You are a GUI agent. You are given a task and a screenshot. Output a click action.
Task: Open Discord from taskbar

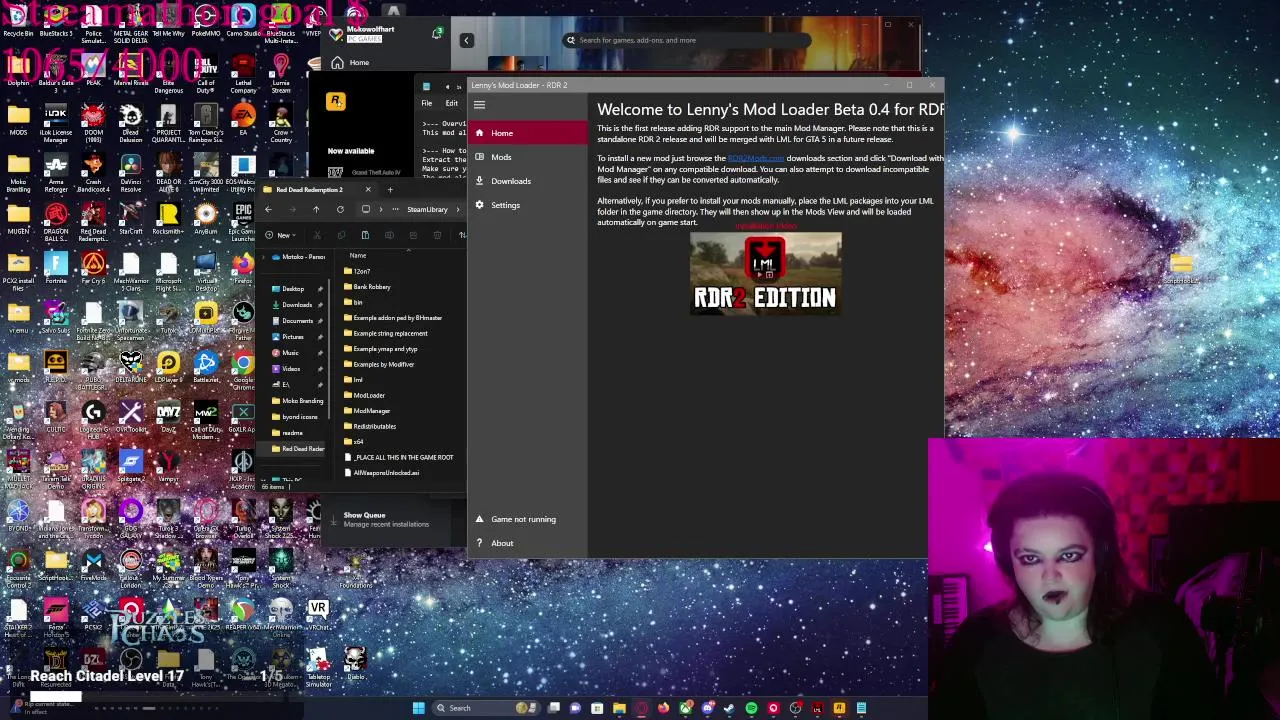click(707, 708)
